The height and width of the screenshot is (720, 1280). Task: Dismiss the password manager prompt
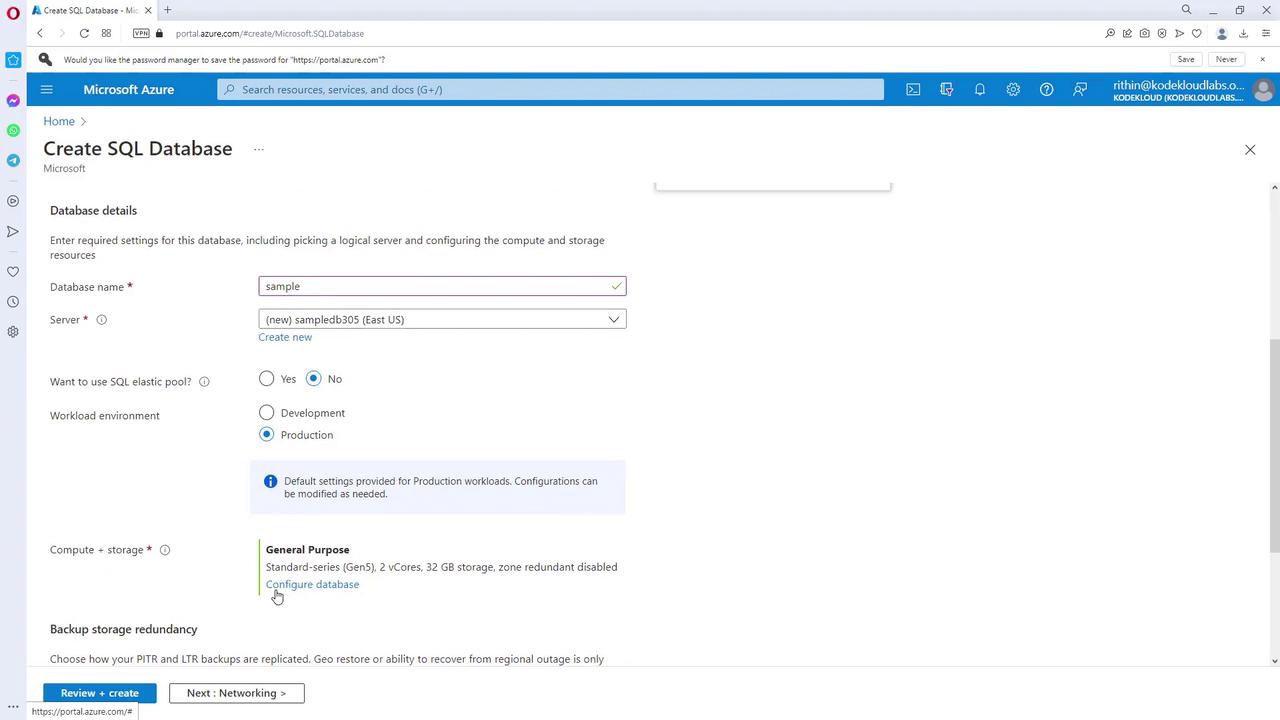pos(1262,59)
